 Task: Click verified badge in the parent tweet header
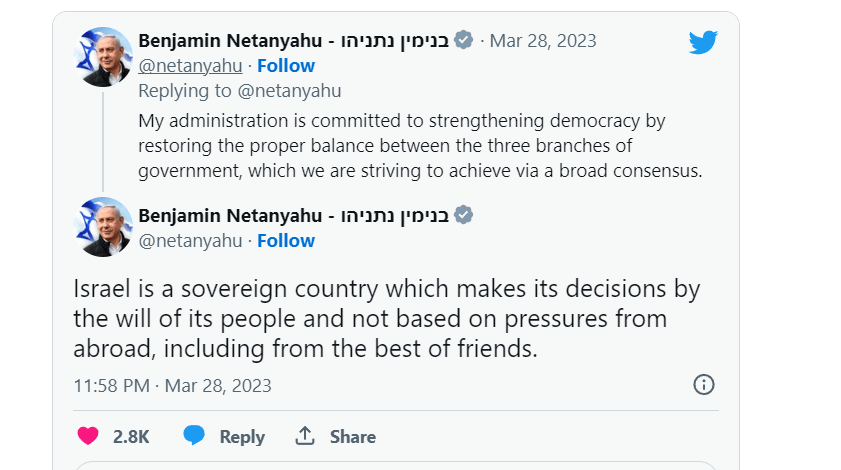coord(464,40)
